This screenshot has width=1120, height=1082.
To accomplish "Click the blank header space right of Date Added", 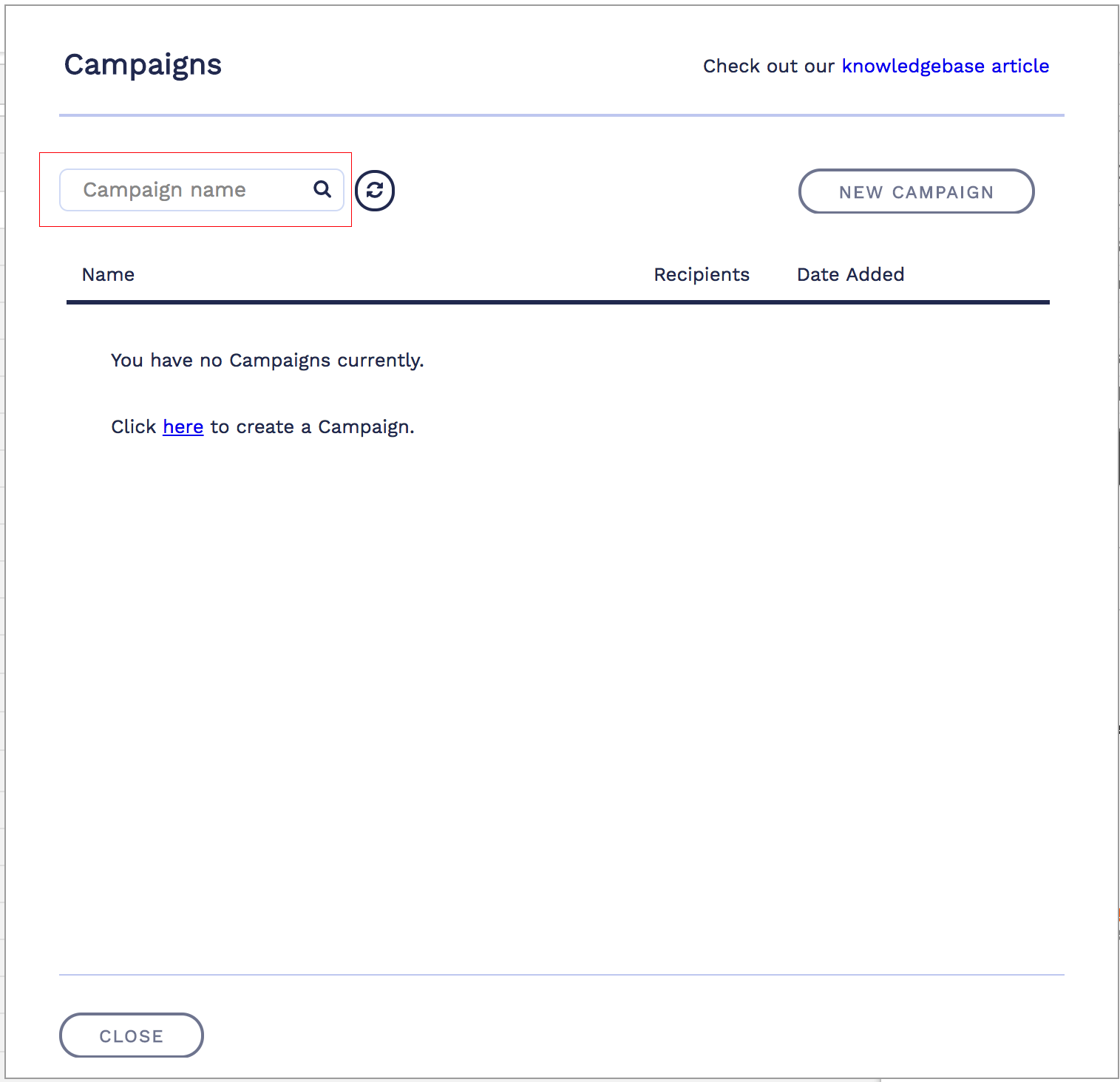I will (976, 275).
